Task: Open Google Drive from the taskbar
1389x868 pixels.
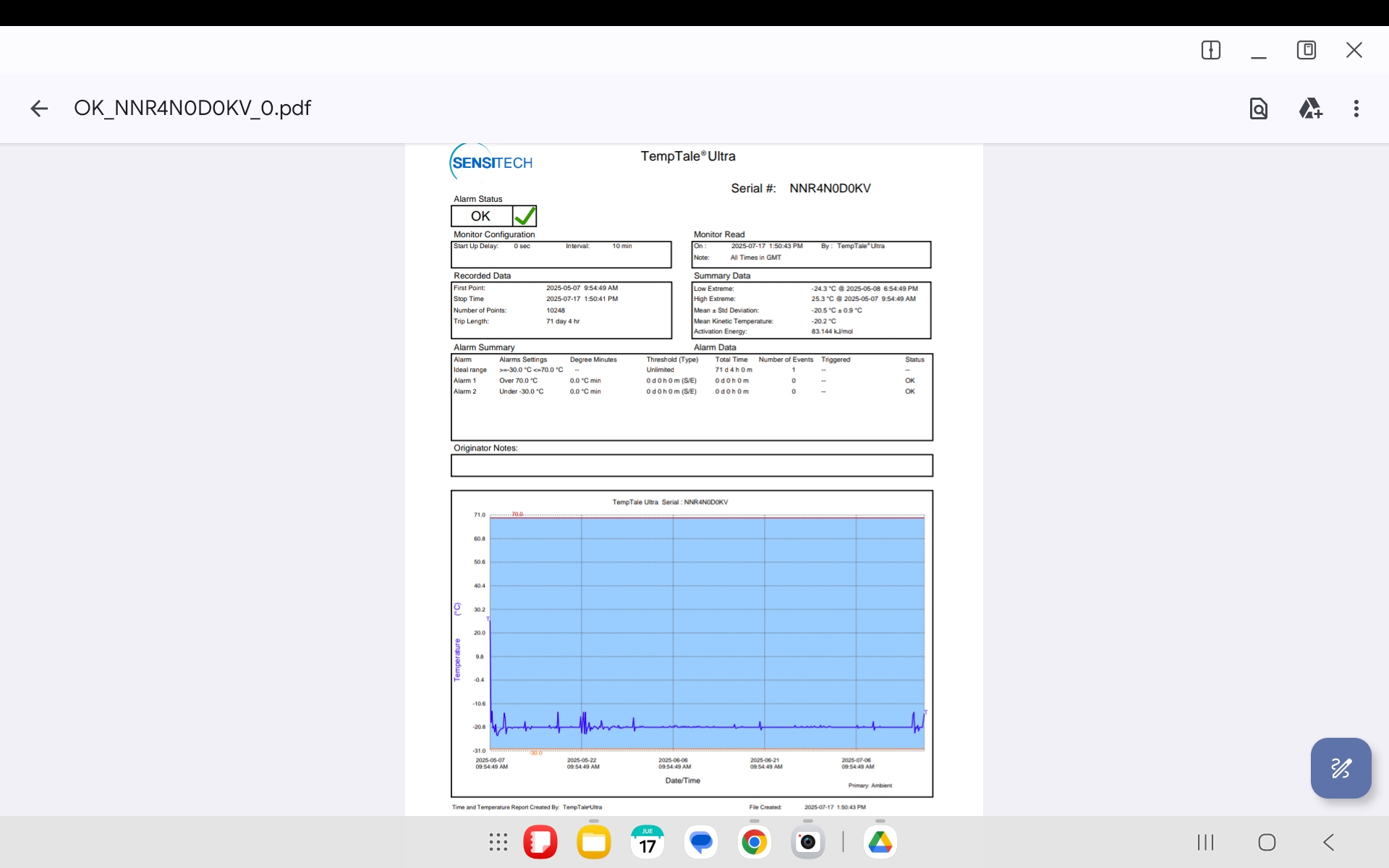Action: [x=880, y=842]
